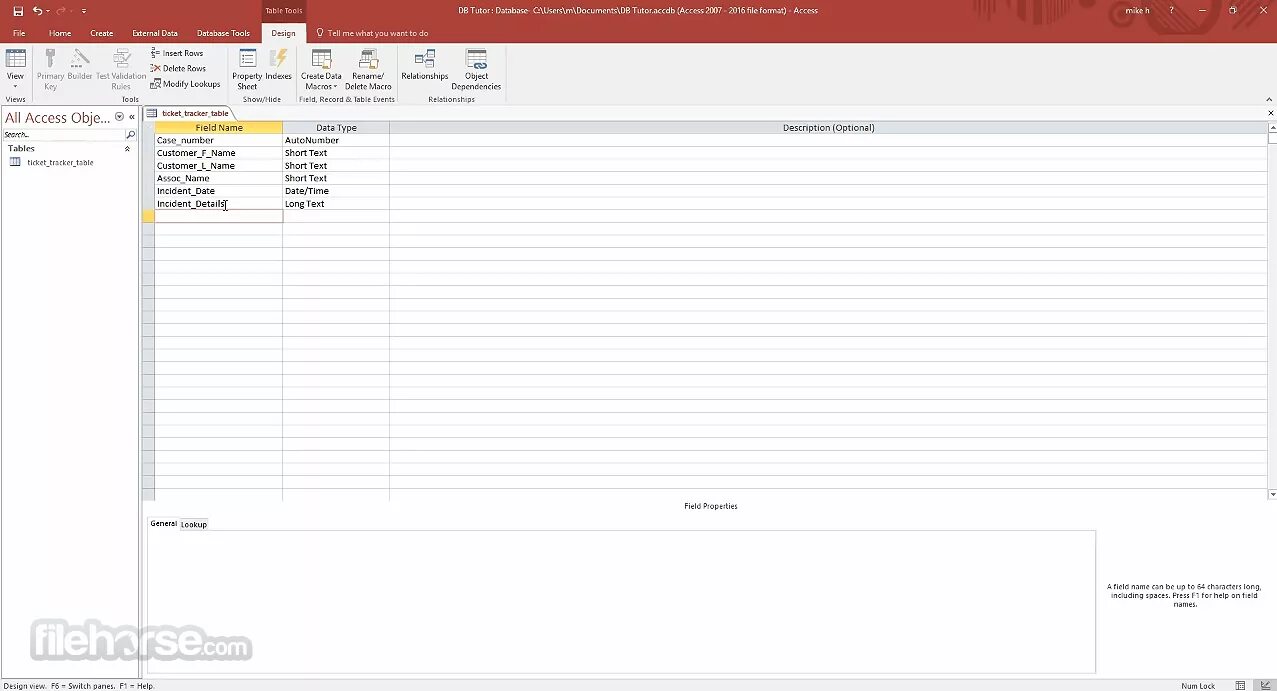Click the Help question mark icon
Screen dimensions: 1277x691
tap(1172, 11)
